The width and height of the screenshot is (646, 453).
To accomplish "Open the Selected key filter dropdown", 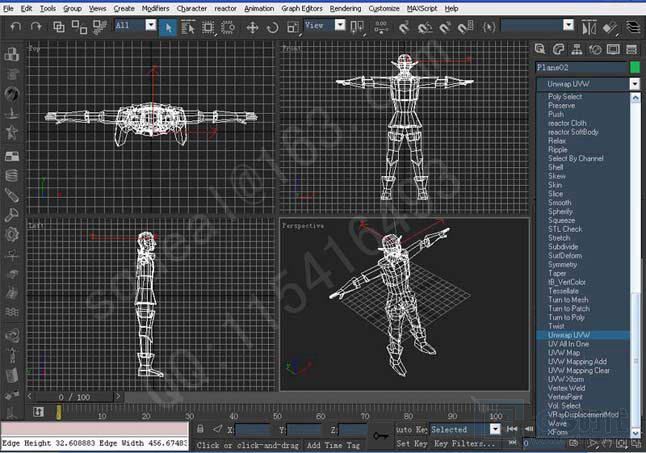I will [x=495, y=430].
